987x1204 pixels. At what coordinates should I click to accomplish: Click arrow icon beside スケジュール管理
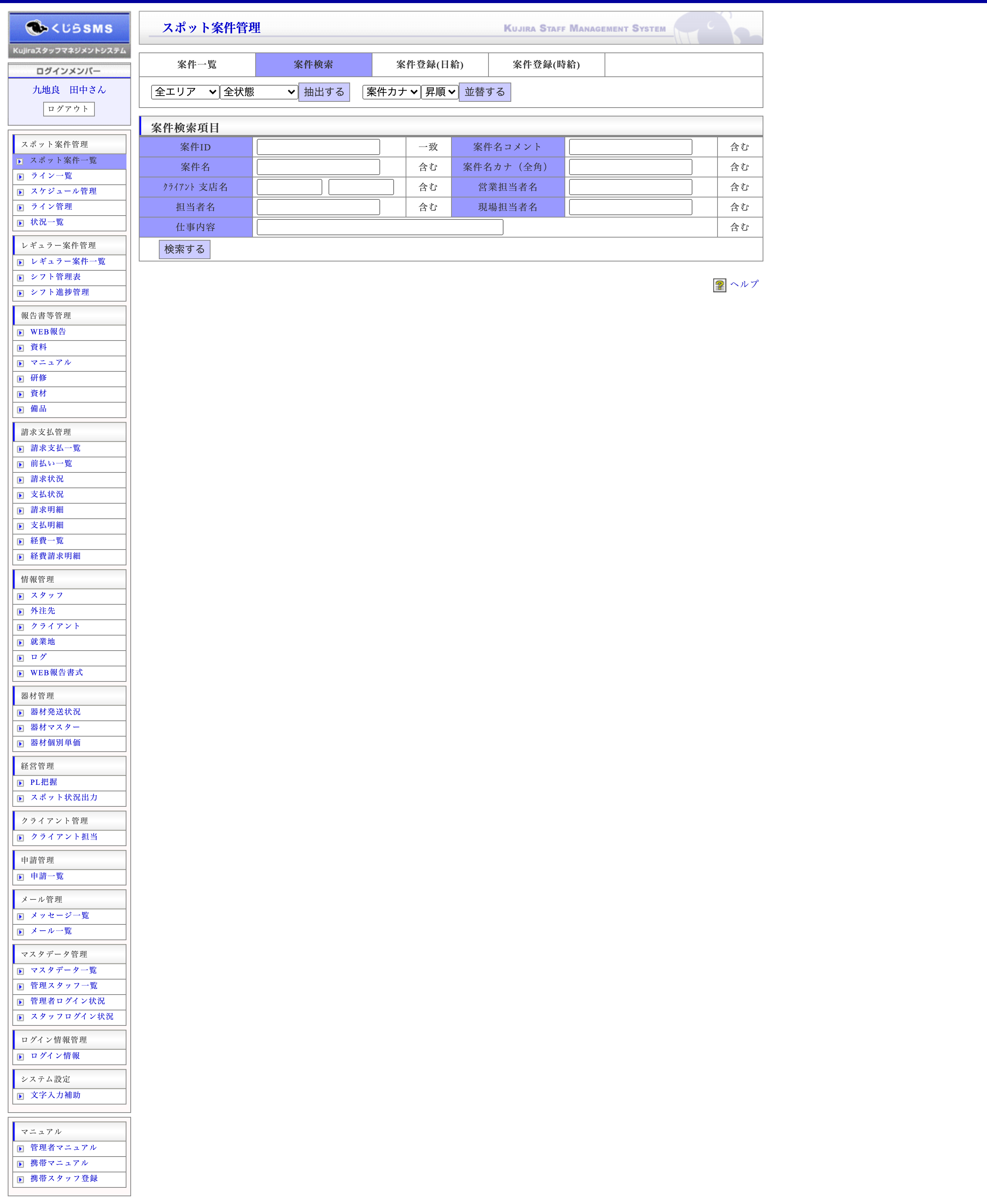pos(20,192)
